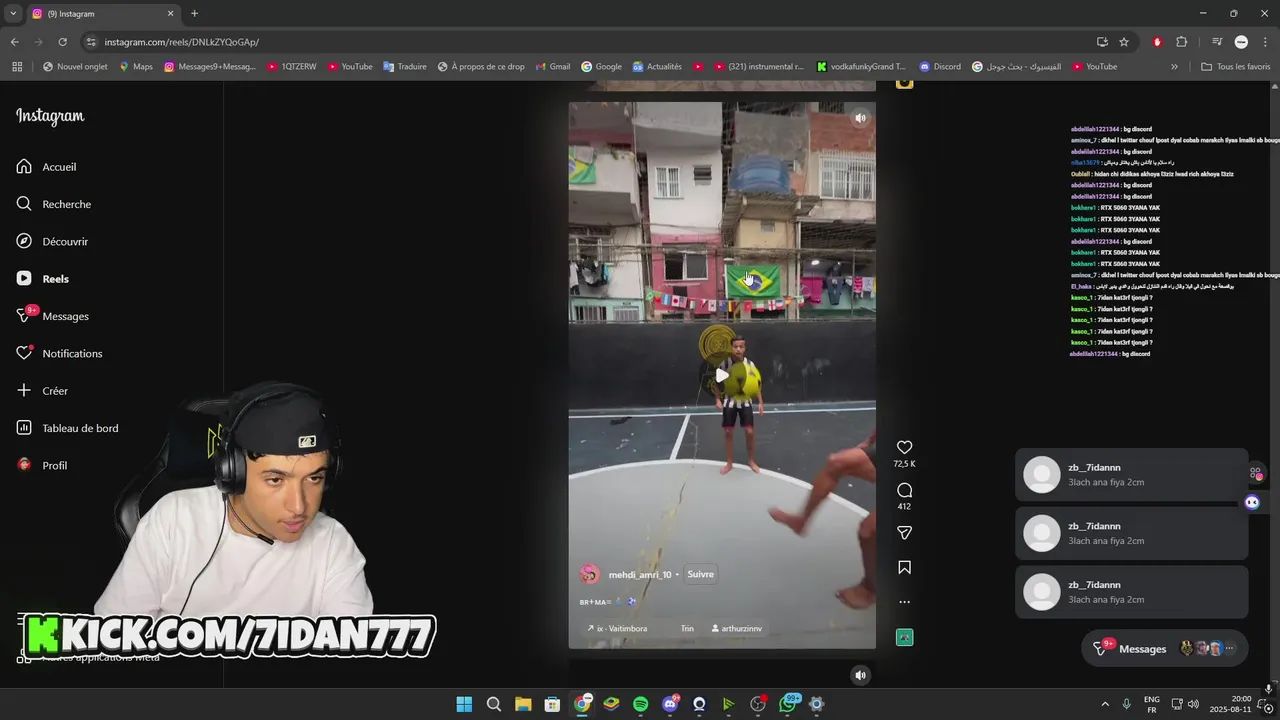This screenshot has width=1280, height=720.
Task: Click the browser back arrow
Action: point(14,42)
